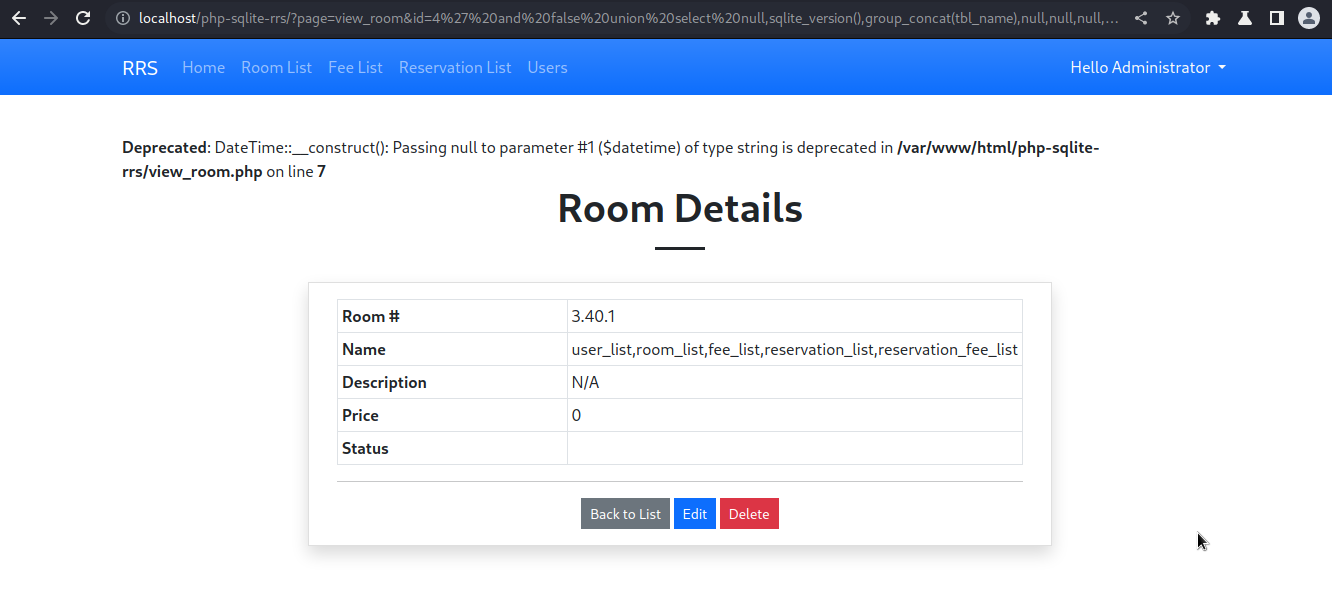Viewport: 1332px width, 611px height.
Task: Open the RRS brand link
Action: coord(140,68)
